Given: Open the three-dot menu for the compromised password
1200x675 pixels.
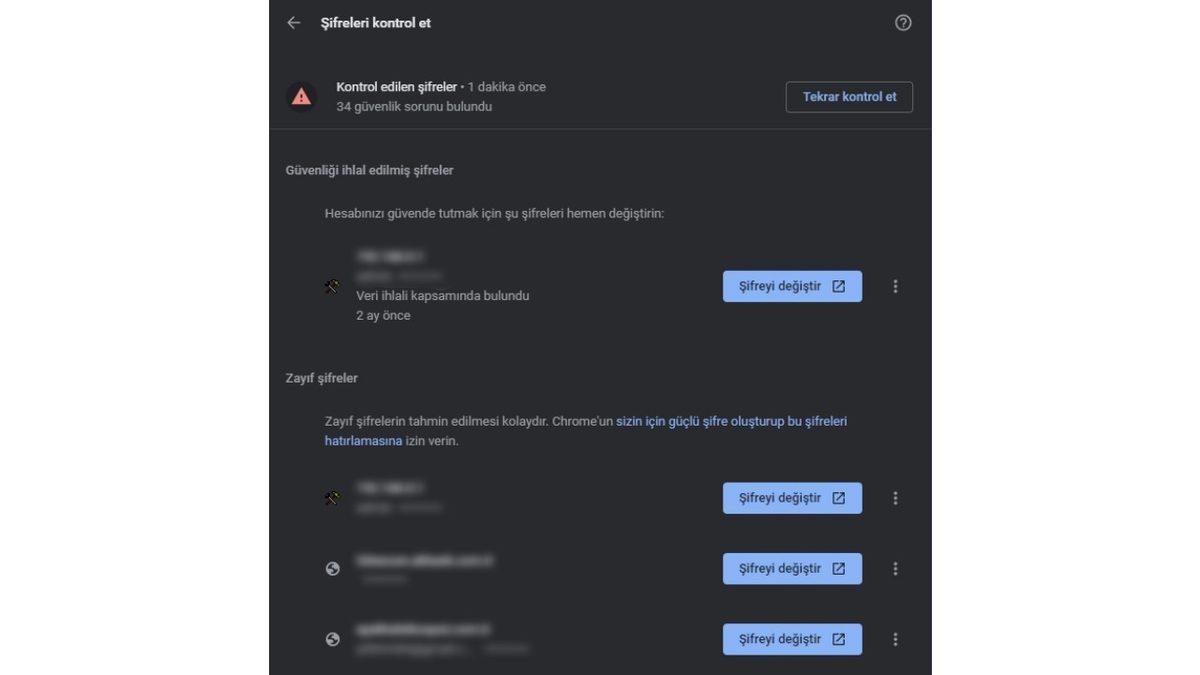Looking at the screenshot, I should pos(895,286).
